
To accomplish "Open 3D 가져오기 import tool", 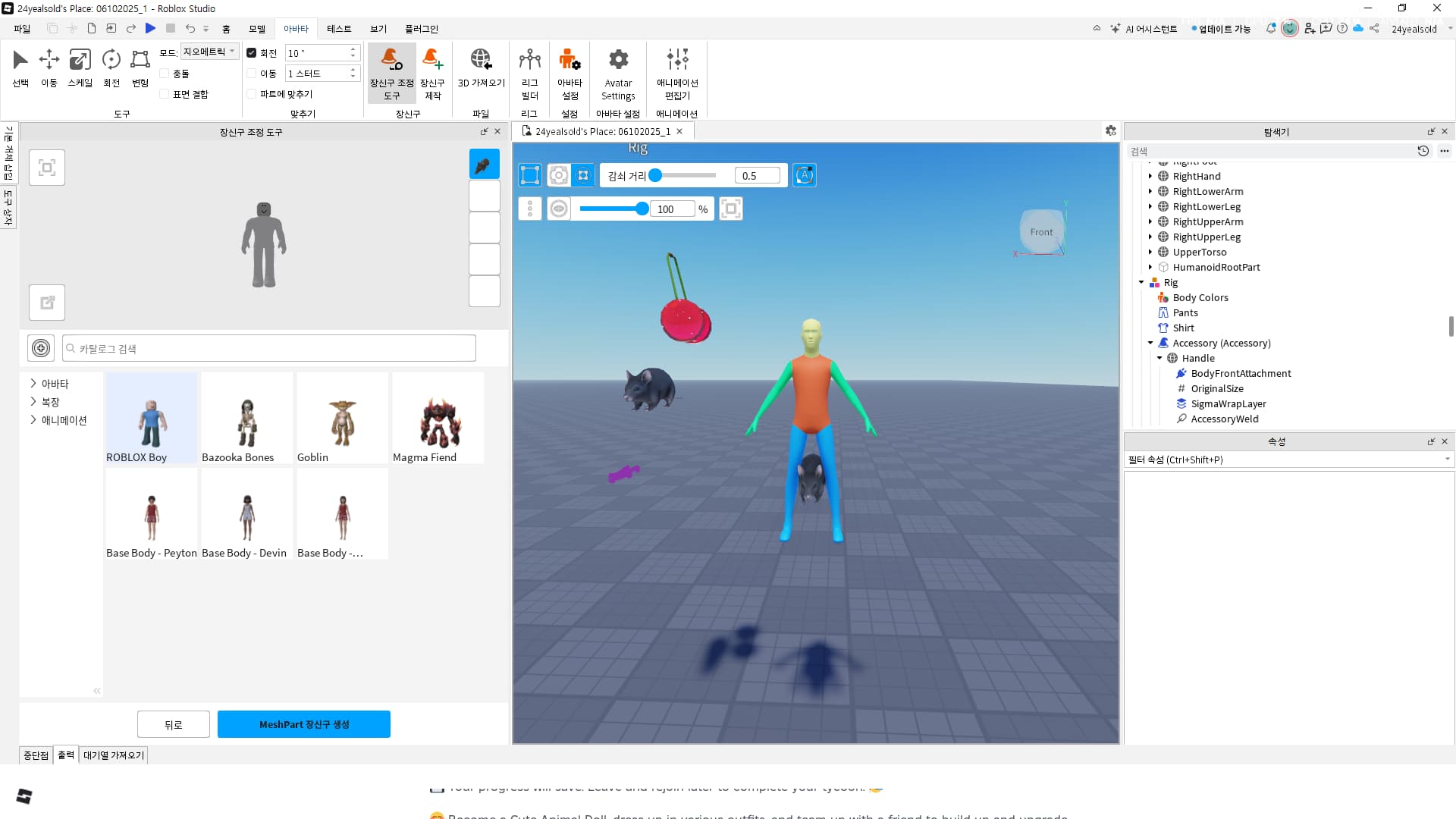I will (x=481, y=67).
